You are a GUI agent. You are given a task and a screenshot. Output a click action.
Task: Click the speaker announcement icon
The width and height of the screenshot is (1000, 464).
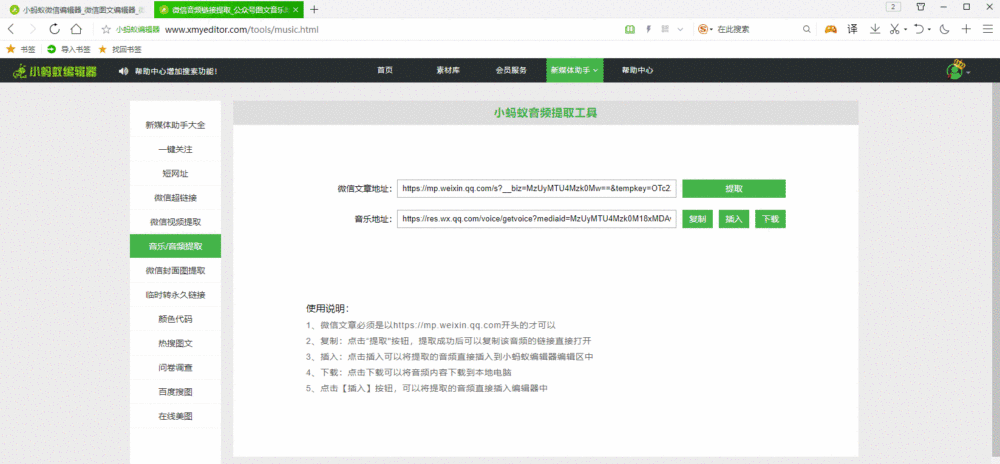click(x=124, y=71)
